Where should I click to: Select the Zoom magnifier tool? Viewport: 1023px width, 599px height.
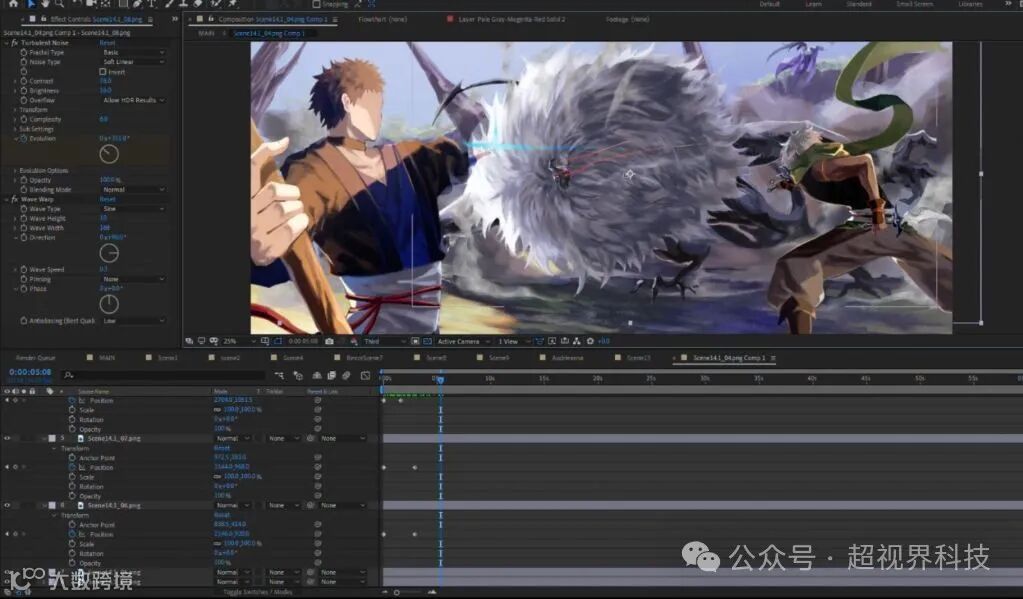59,4
